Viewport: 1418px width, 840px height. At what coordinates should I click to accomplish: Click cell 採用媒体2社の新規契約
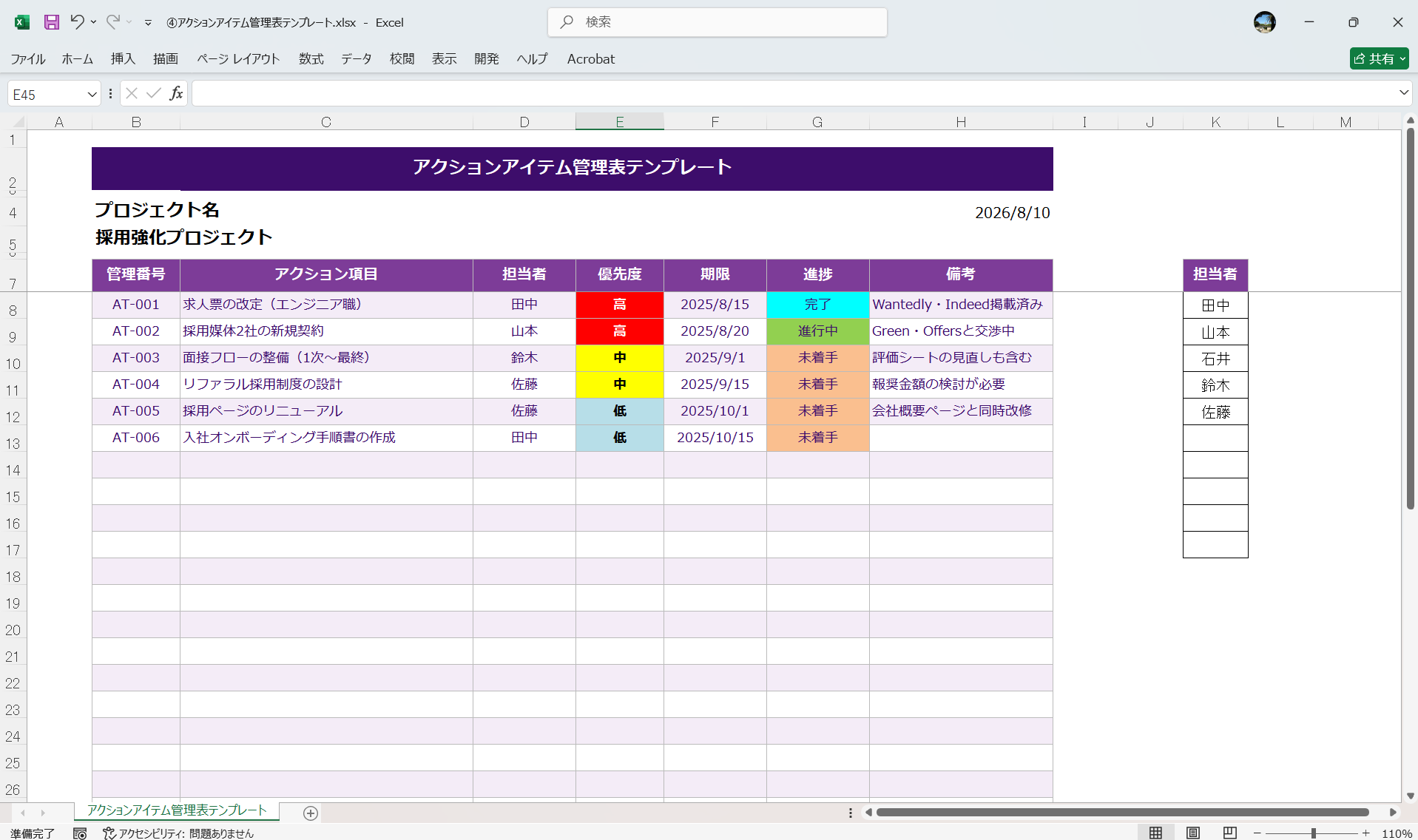326,331
